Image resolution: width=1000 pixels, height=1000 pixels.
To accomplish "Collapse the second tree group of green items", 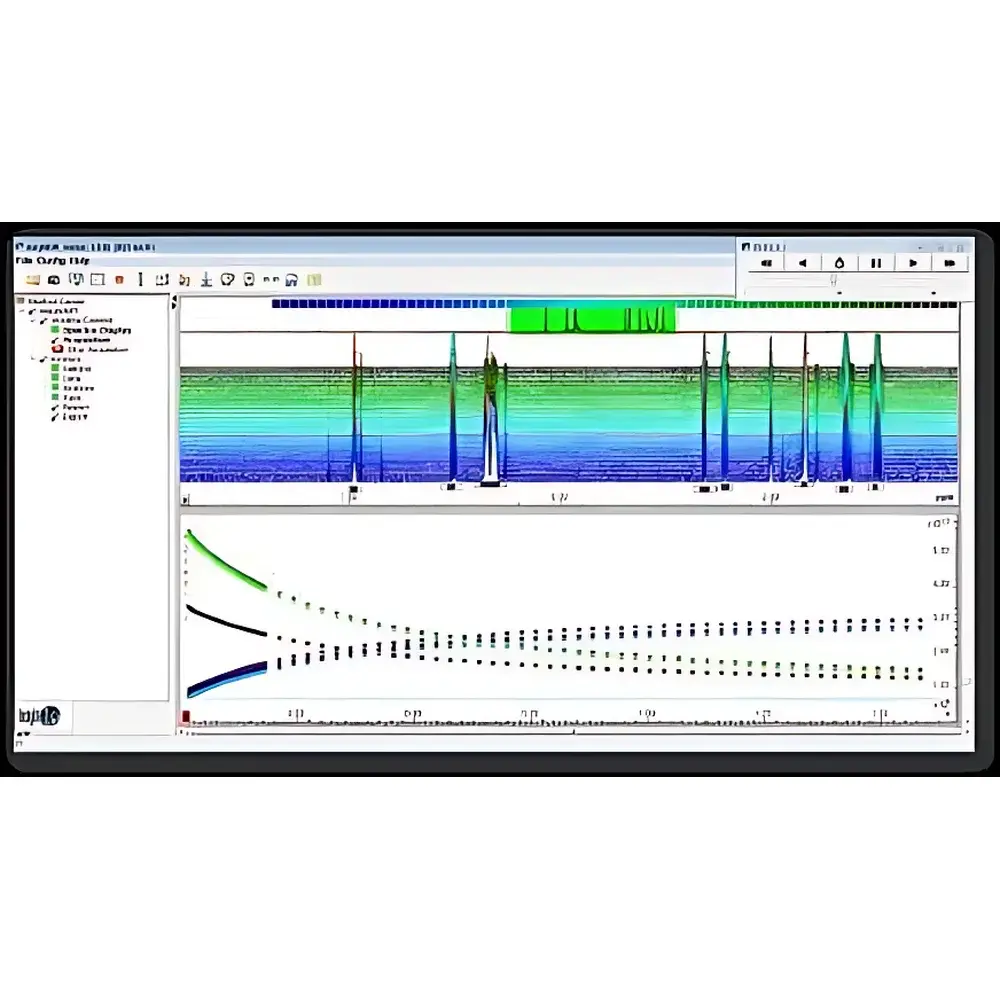I will pos(33,359).
